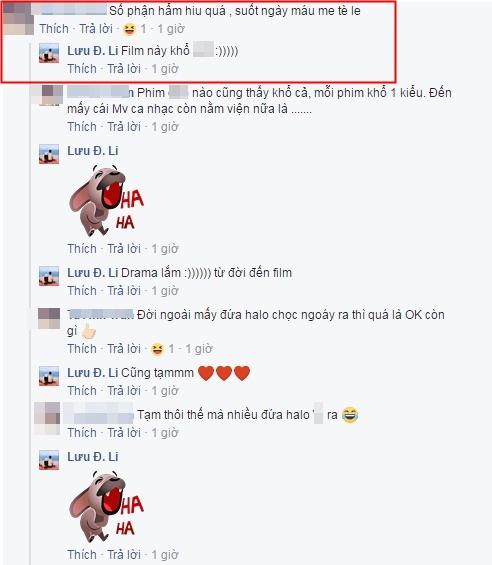Click blurred avatar of top commenter
The width and height of the screenshot is (492, 565).
(17, 18)
